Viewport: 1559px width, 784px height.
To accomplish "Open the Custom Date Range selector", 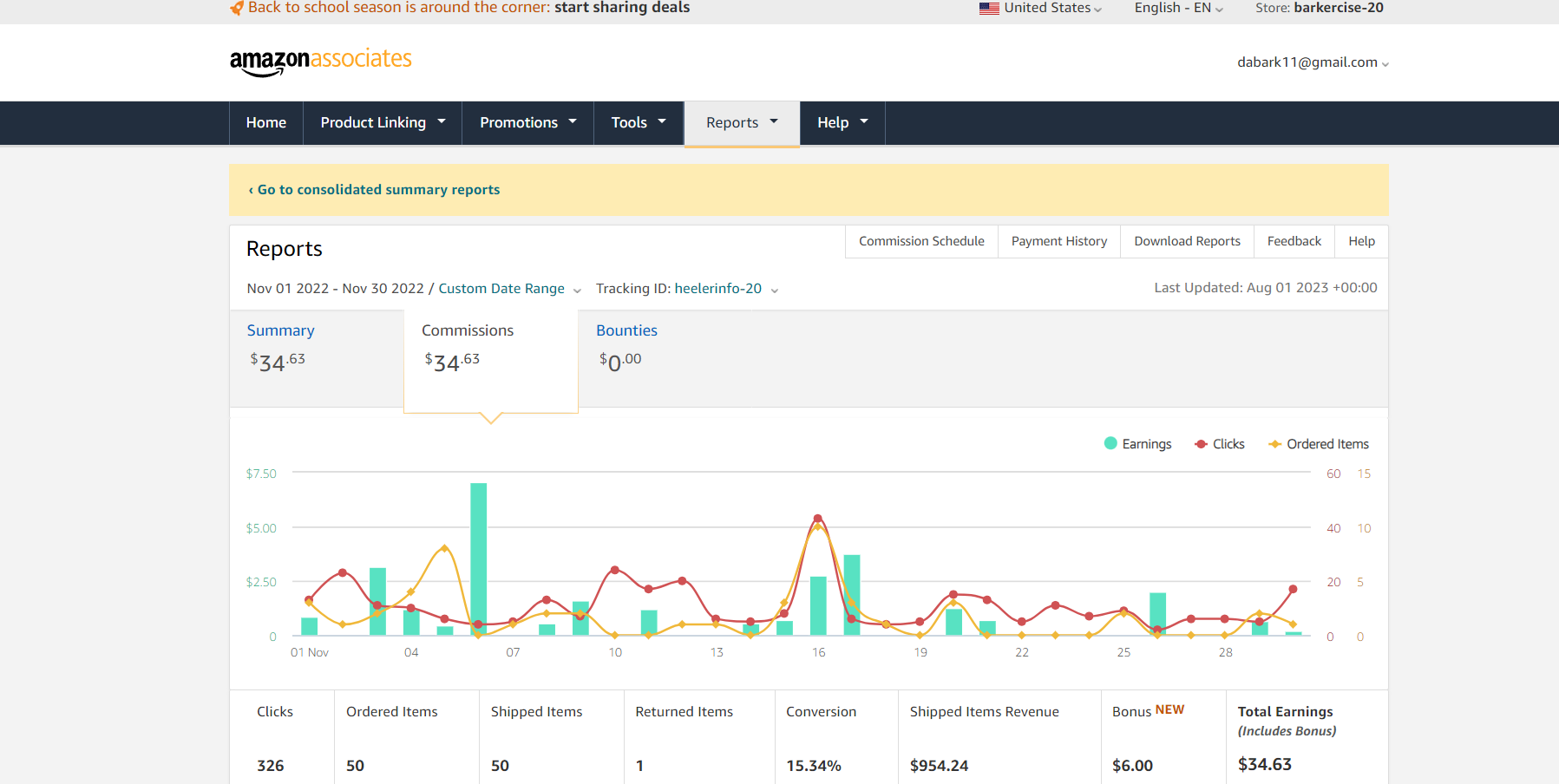I will point(509,289).
